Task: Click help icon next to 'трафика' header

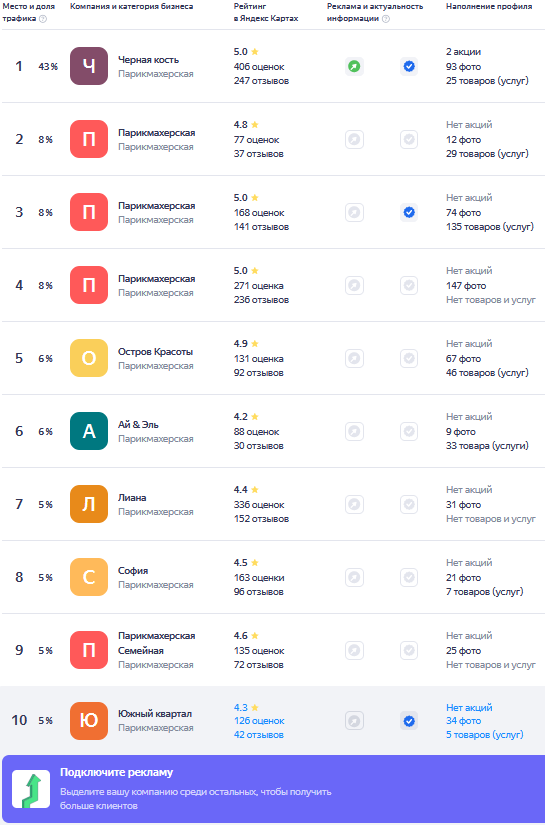Action: pyautogui.click(x=43, y=19)
